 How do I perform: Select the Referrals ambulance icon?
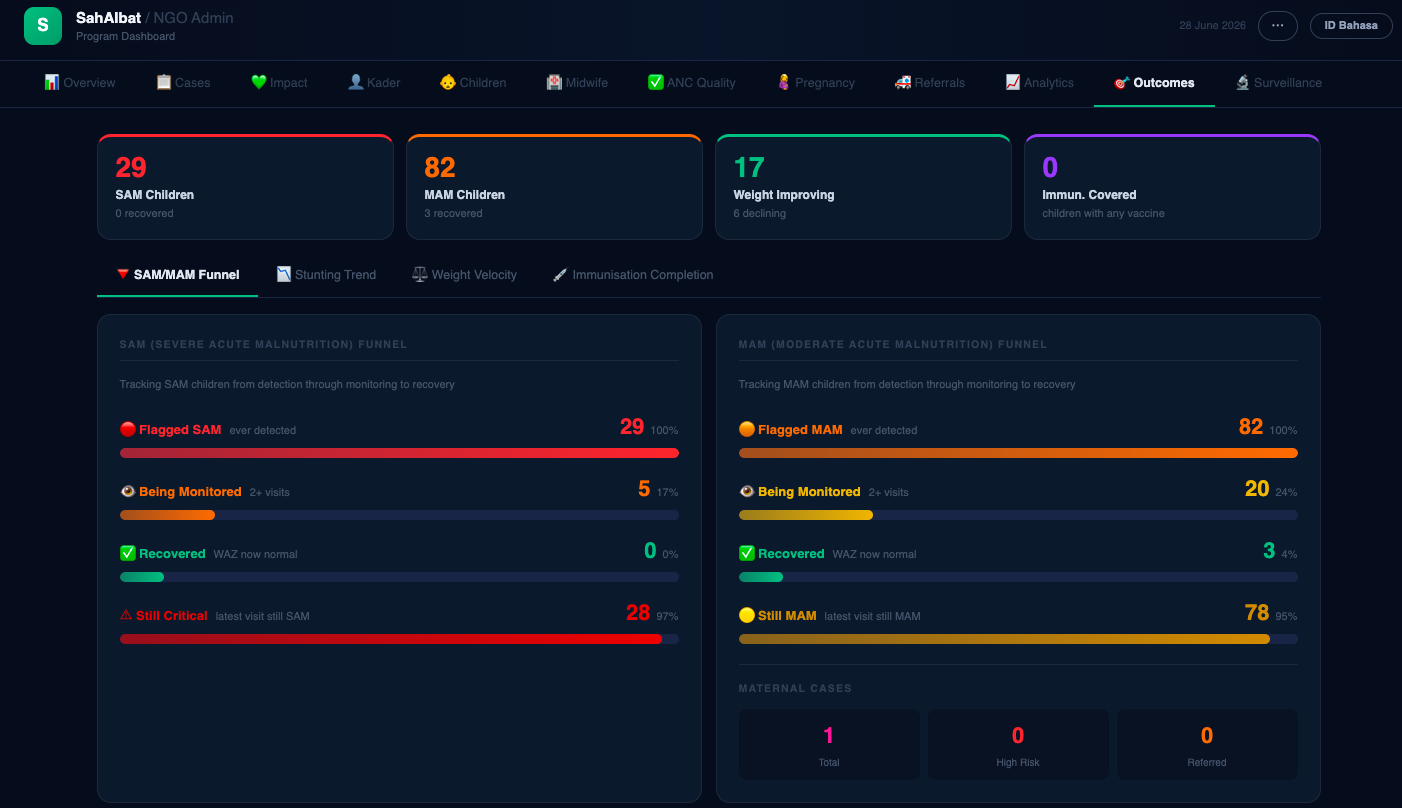[x=903, y=82]
